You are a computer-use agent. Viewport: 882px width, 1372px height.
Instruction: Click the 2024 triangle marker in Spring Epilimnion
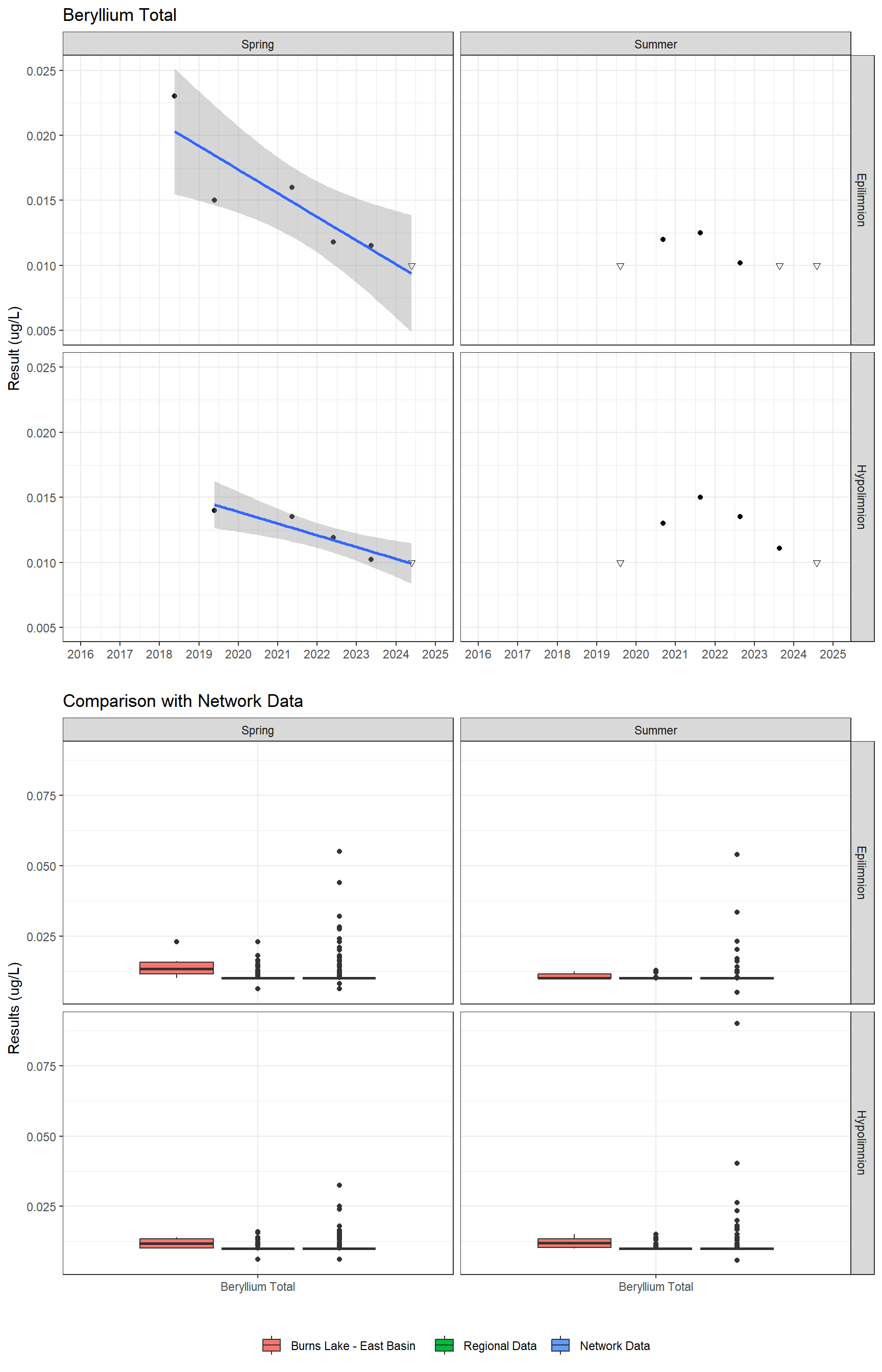(x=411, y=266)
